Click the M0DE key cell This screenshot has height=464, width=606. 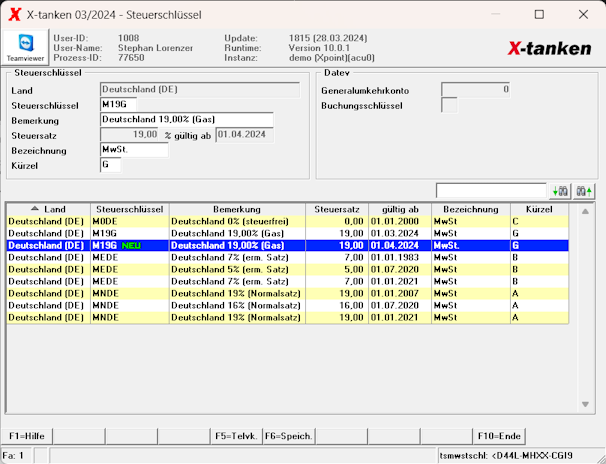click(130, 221)
